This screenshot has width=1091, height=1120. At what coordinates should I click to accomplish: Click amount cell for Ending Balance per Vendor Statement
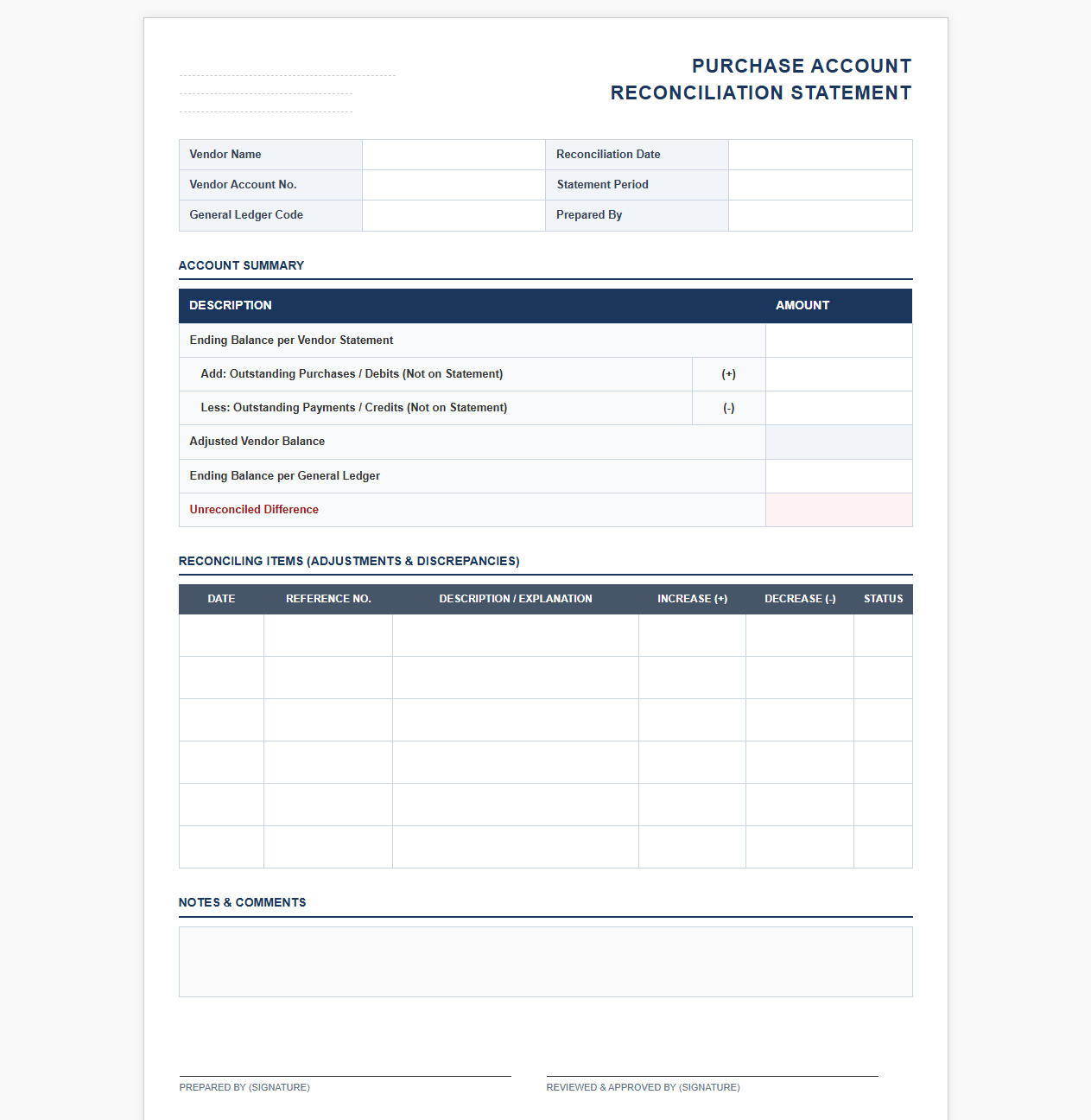[839, 340]
